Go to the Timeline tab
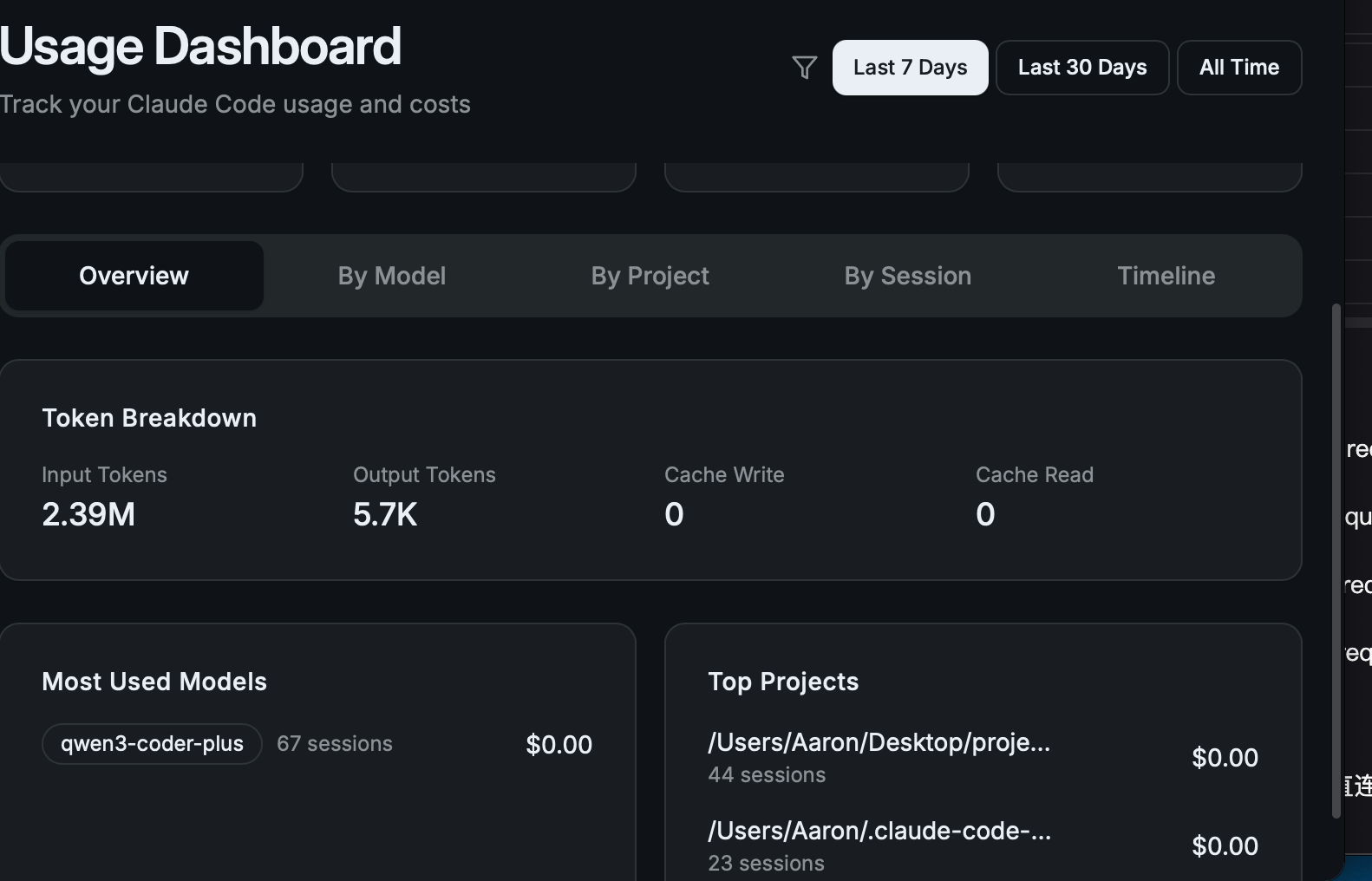 (1166, 276)
